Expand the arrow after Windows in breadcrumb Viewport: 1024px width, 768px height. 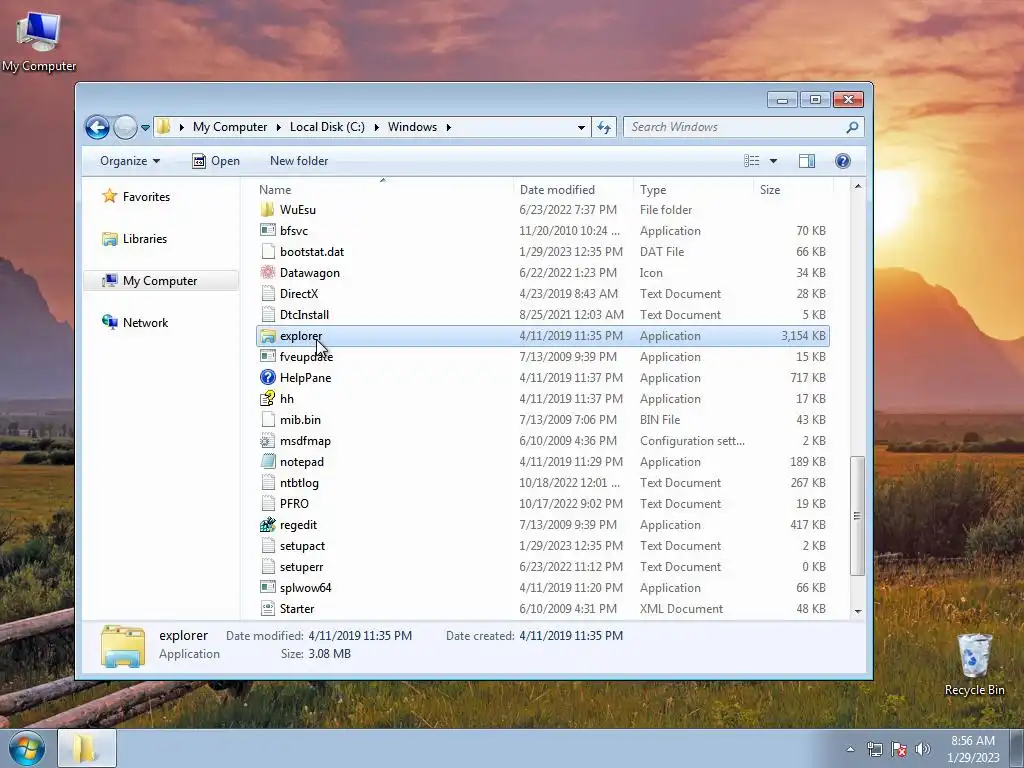[x=448, y=127]
